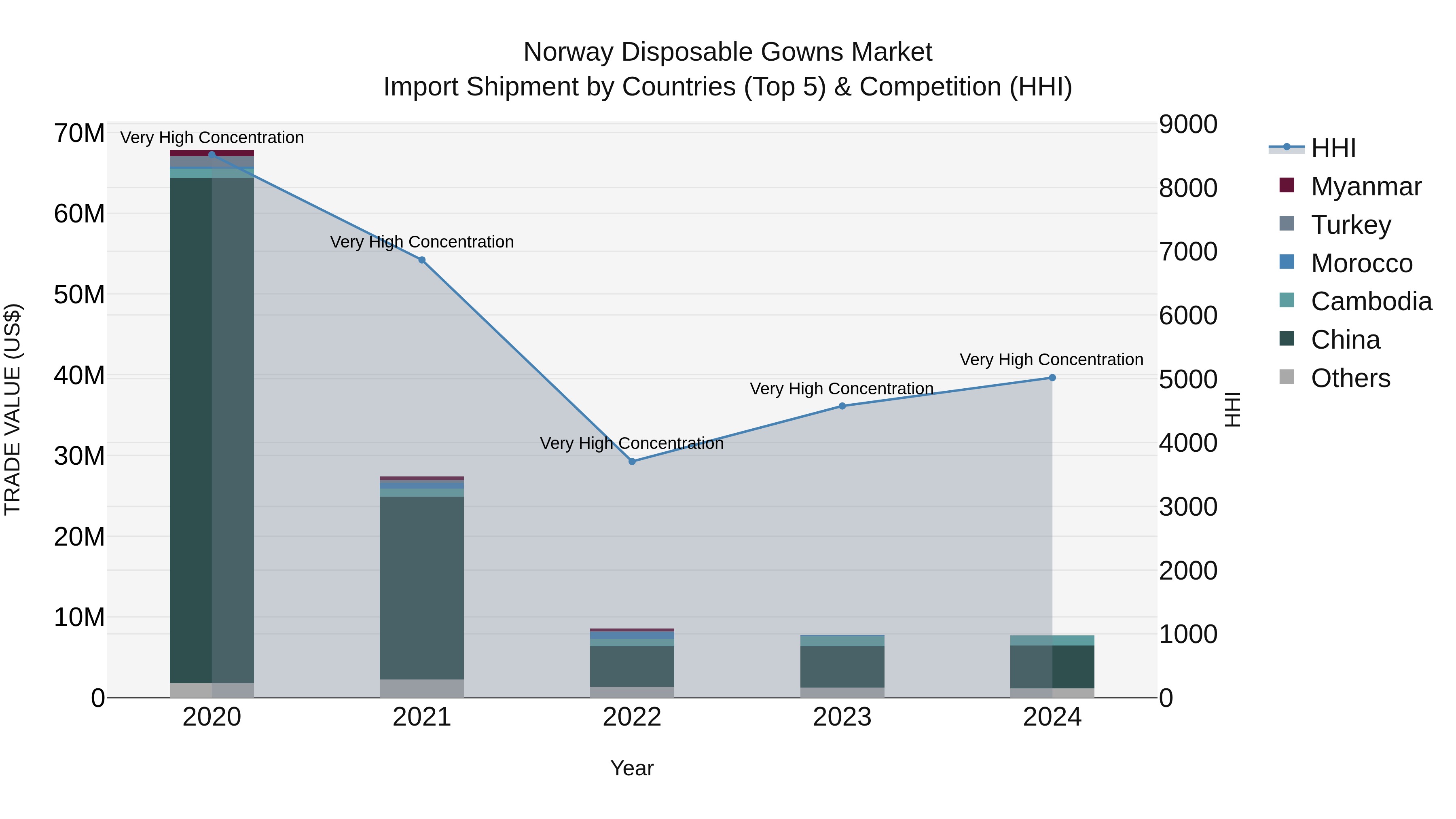Click the 2023 x-axis label
Viewport: 1456px width, 819px height.
[842, 717]
